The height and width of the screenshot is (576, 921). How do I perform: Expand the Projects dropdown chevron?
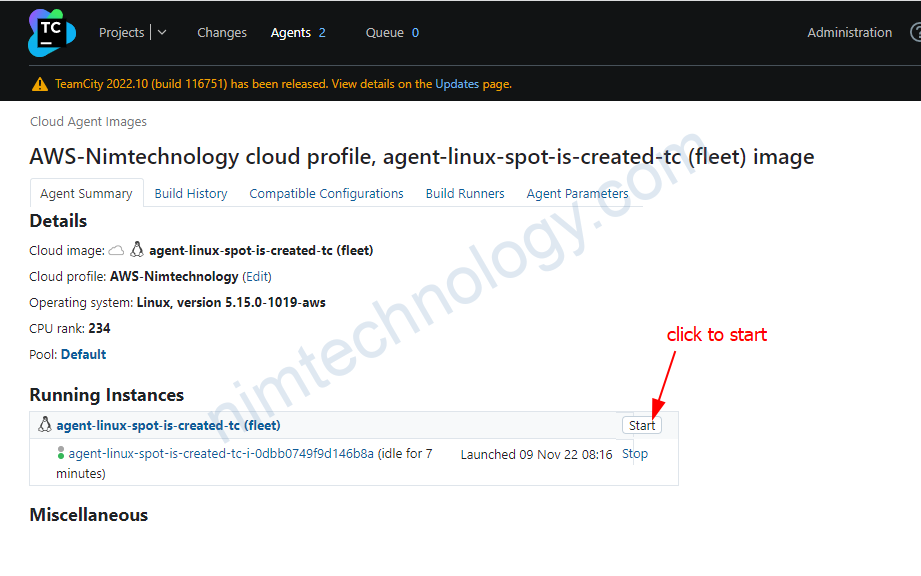(162, 32)
